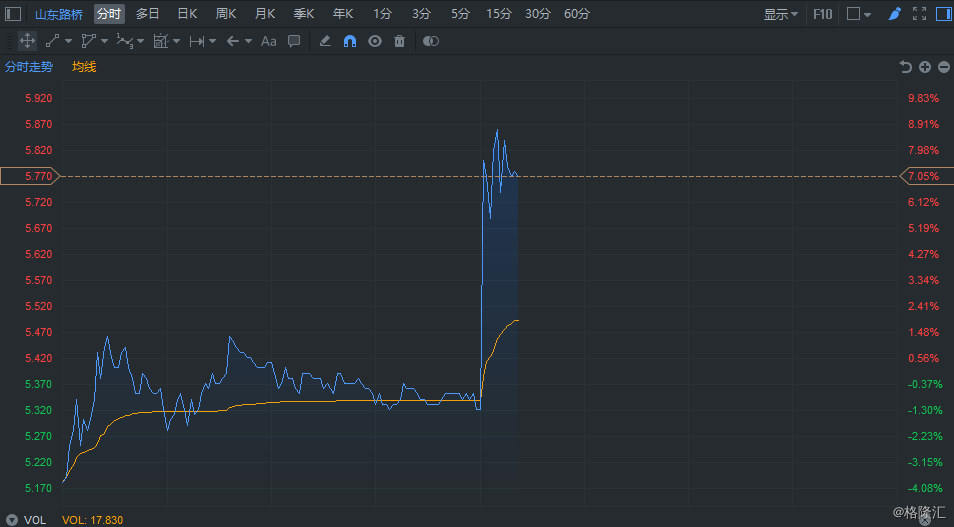Image resolution: width=954 pixels, height=527 pixels.
Task: Open the 显示 display dropdown
Action: (x=781, y=13)
